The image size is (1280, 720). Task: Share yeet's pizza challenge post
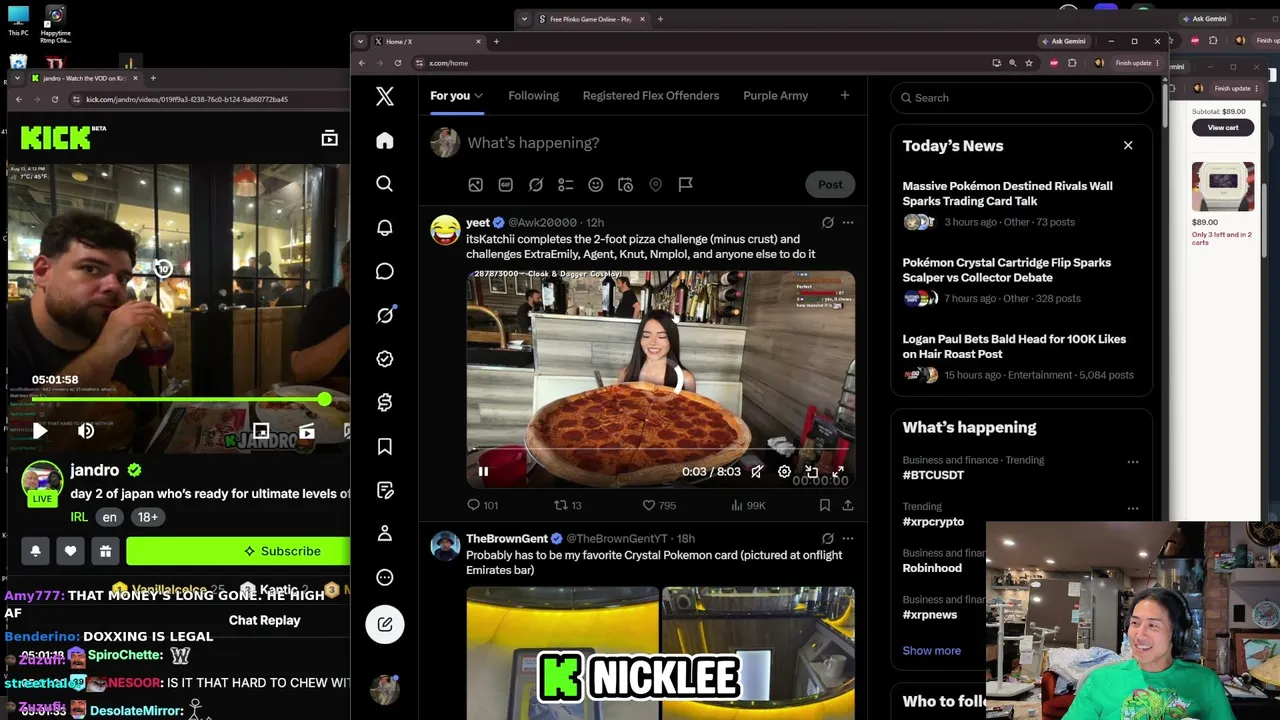pyautogui.click(x=848, y=506)
